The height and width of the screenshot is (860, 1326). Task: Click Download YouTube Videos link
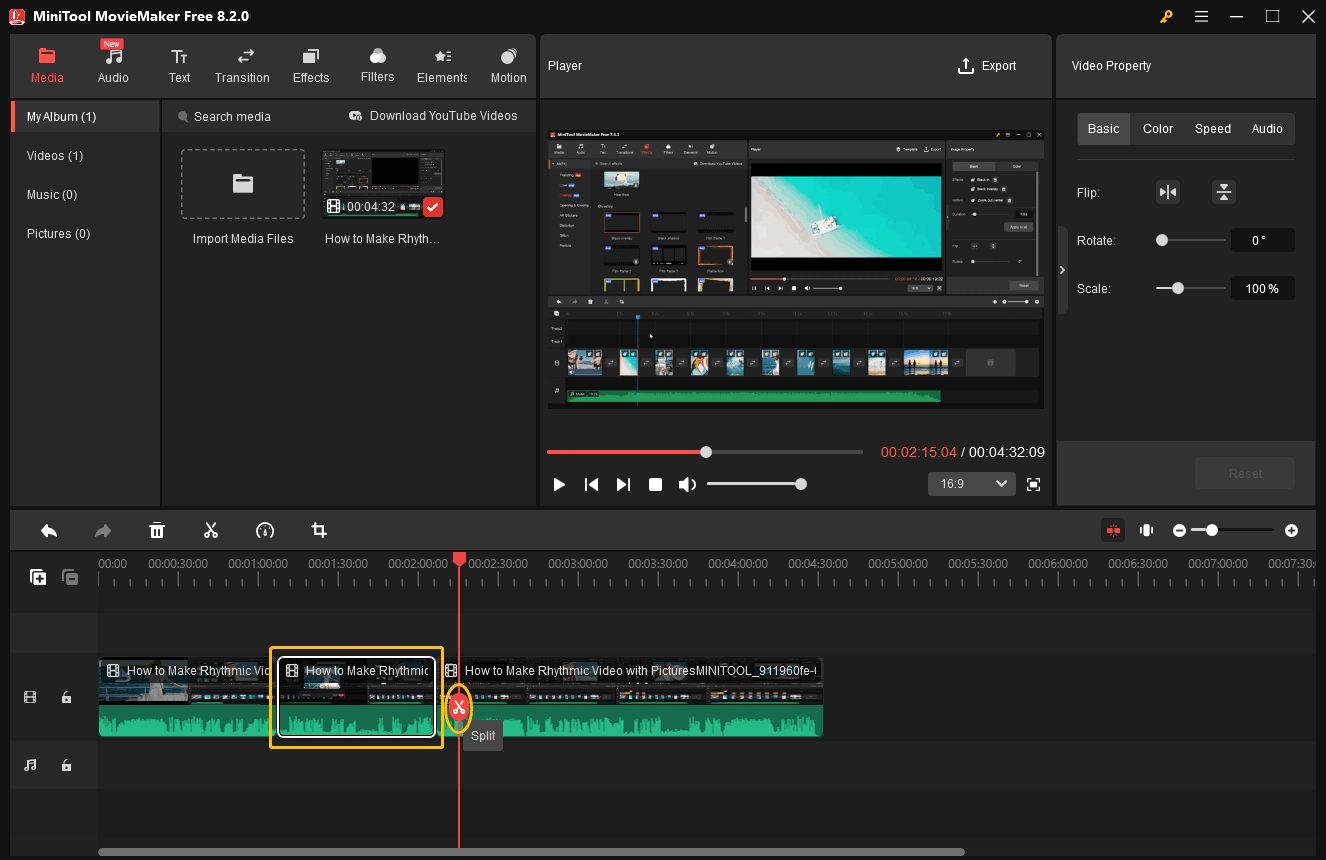pyautogui.click(x=433, y=116)
